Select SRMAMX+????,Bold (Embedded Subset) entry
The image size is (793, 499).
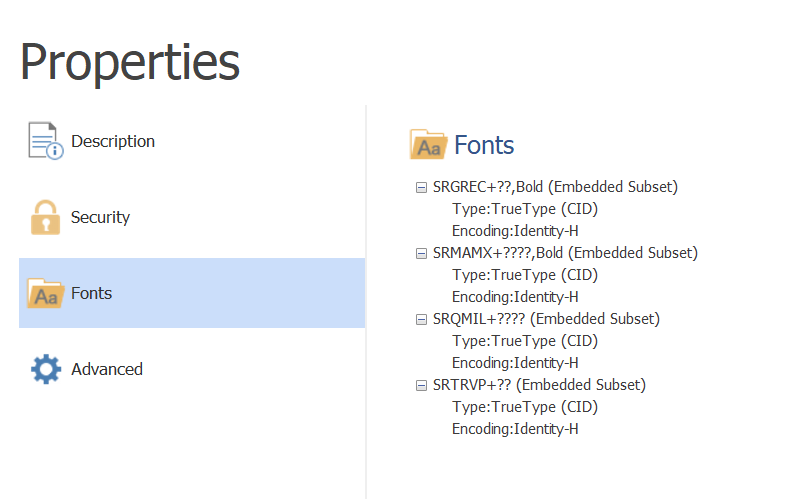[565, 253]
